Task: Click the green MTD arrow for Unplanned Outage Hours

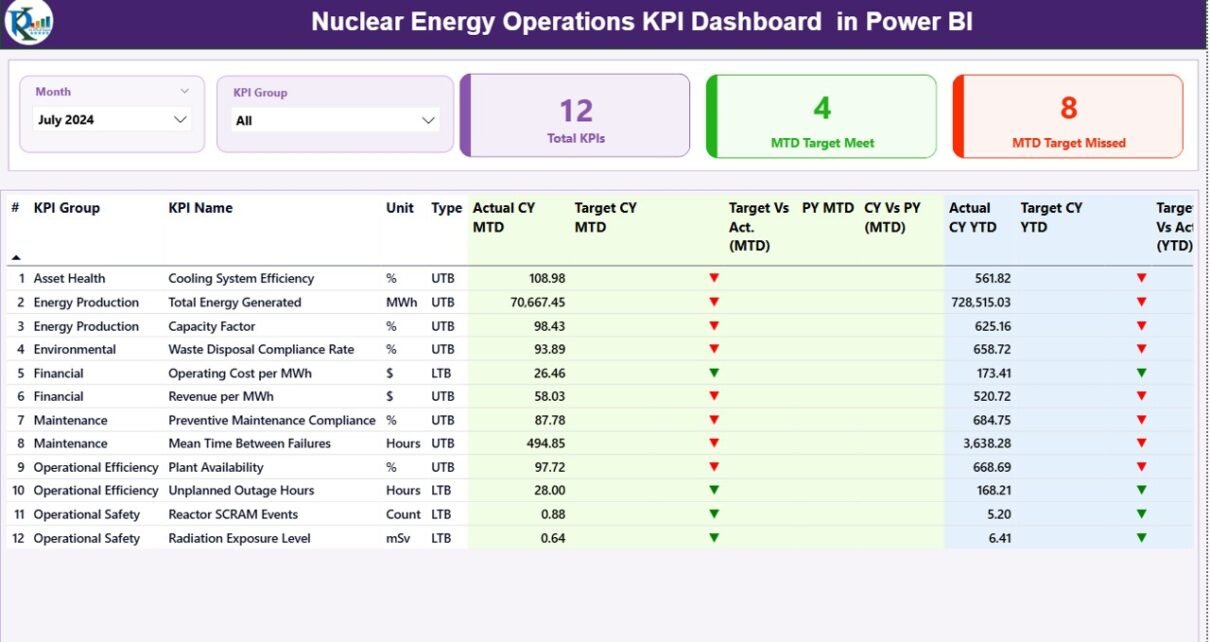Action: point(714,490)
